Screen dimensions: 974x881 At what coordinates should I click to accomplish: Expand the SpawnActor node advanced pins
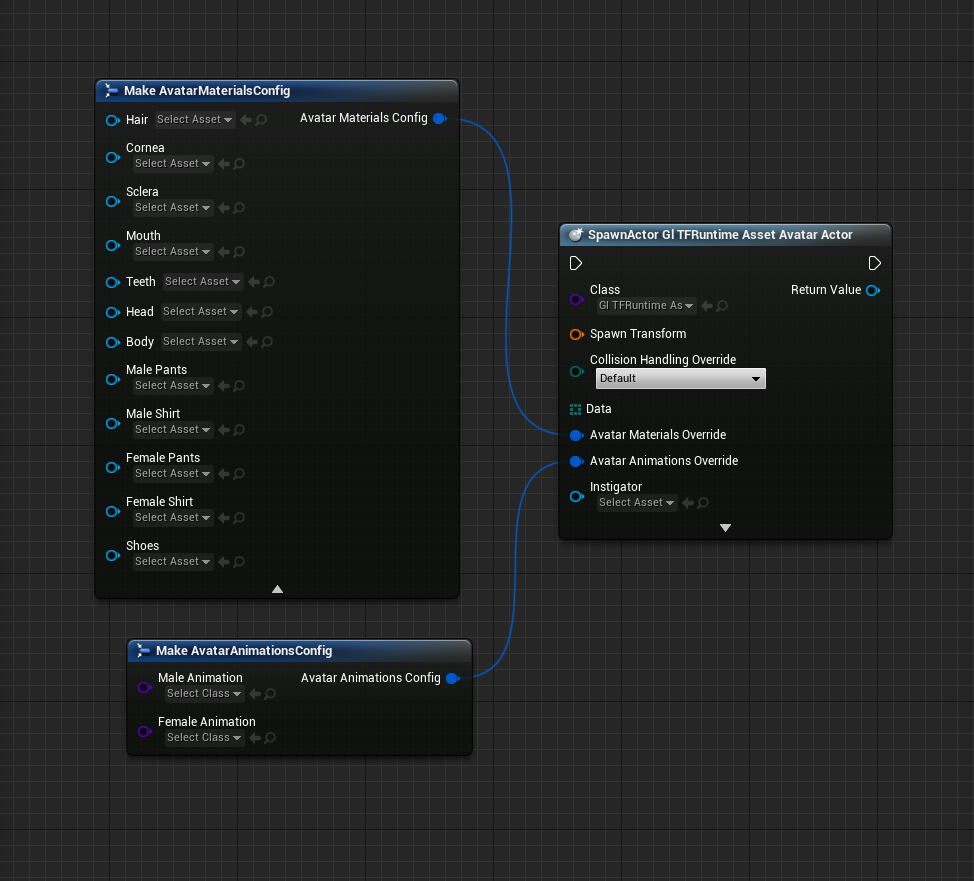point(725,527)
